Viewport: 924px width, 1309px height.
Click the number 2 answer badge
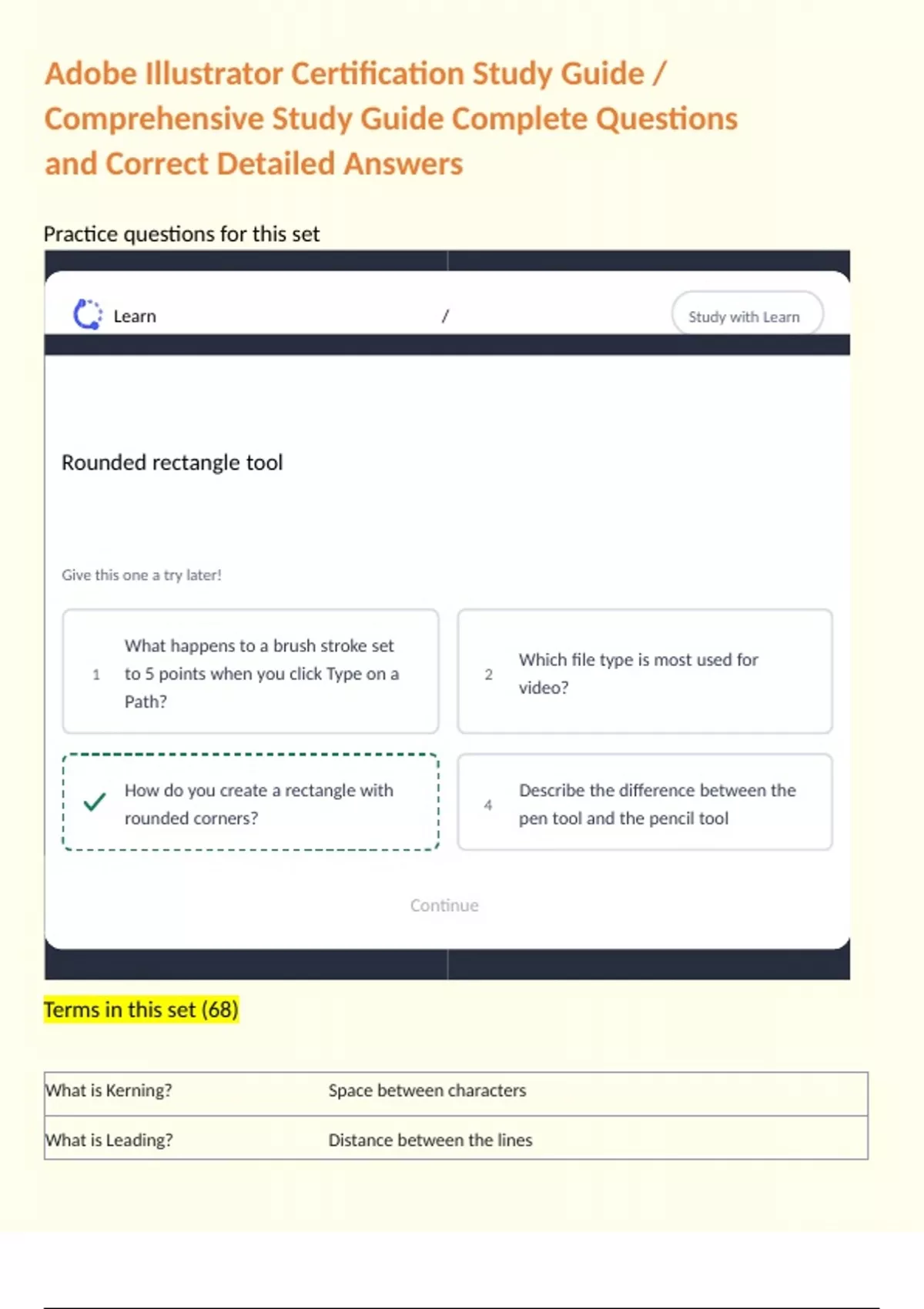tap(488, 675)
